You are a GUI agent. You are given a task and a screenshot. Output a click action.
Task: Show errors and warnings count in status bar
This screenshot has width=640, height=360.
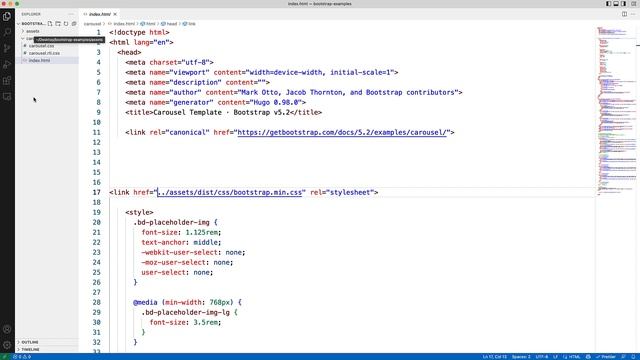click(x=22, y=357)
